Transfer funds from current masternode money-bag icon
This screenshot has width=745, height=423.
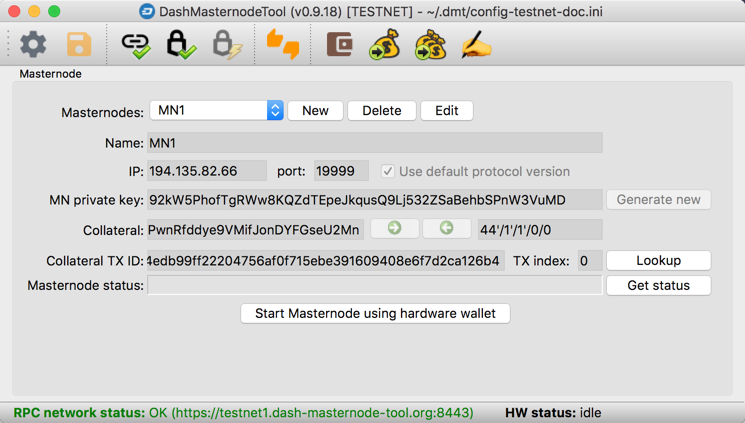click(384, 44)
